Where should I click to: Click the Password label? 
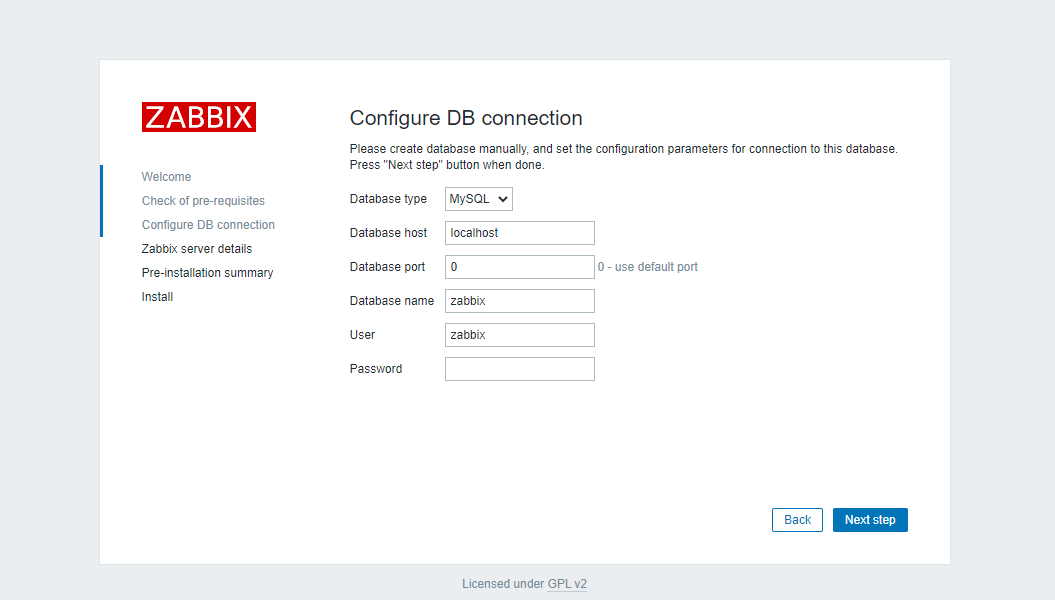point(375,369)
